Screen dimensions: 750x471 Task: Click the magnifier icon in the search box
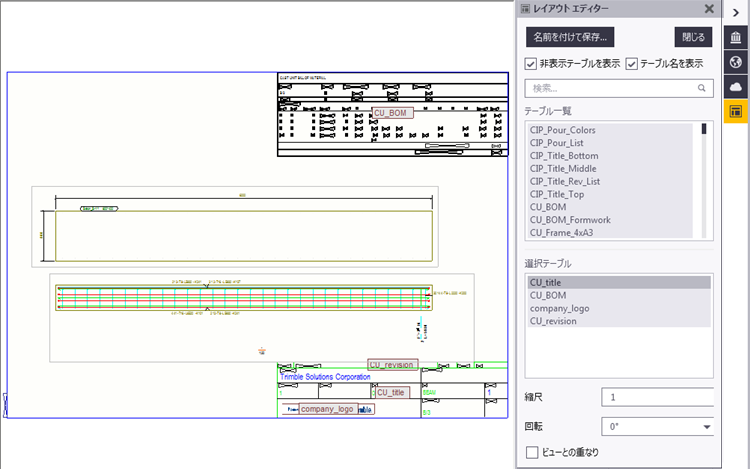tap(702, 88)
